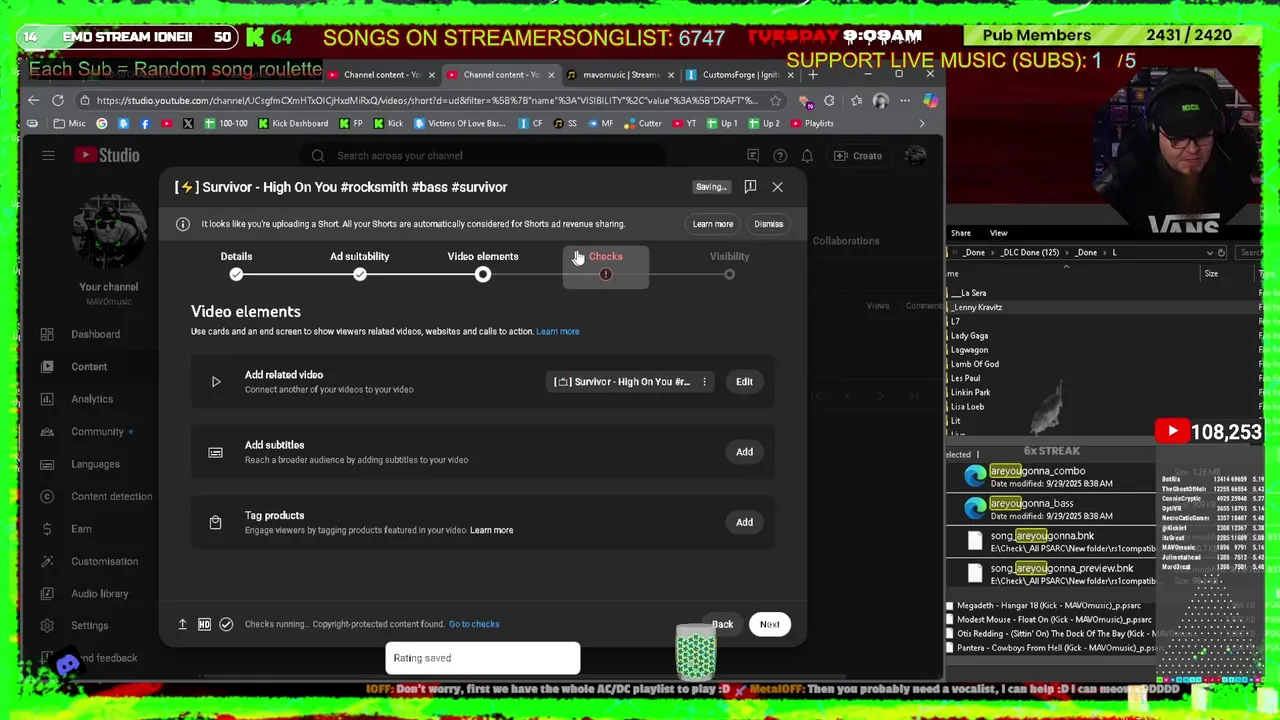Open the Victims Of Love Bas... bookmark

click(459, 123)
